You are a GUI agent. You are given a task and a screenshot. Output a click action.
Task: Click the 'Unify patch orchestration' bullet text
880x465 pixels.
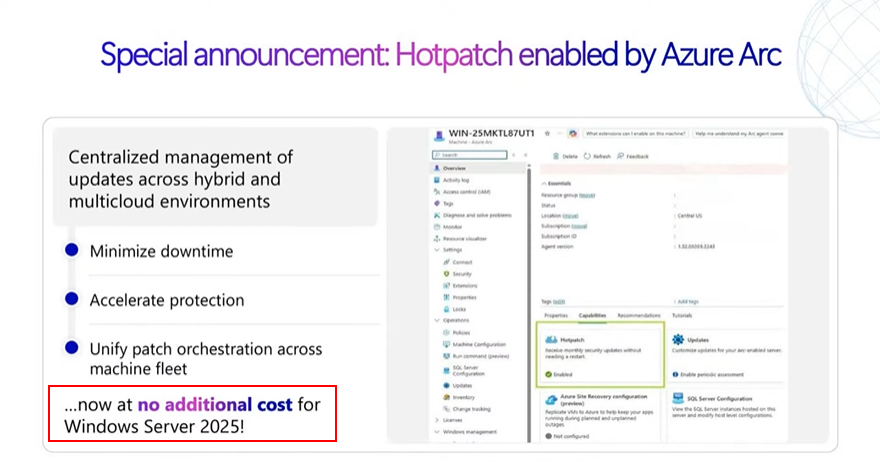205,359
